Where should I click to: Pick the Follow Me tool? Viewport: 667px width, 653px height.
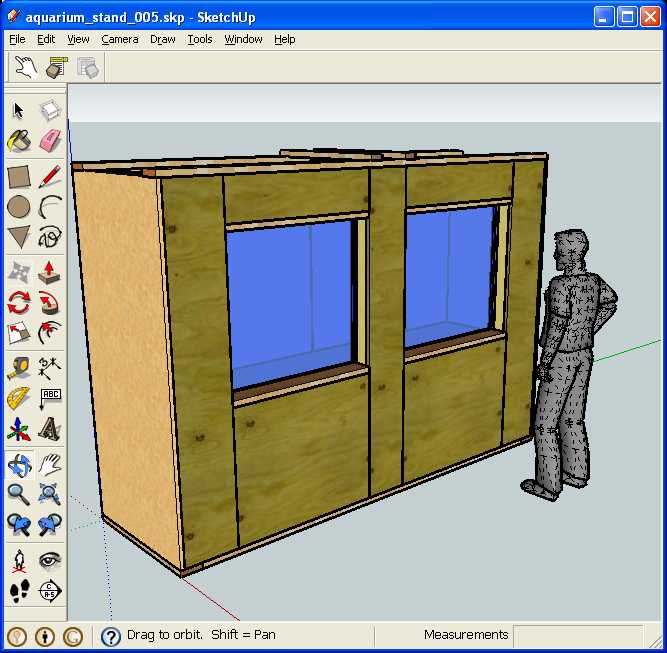50,302
